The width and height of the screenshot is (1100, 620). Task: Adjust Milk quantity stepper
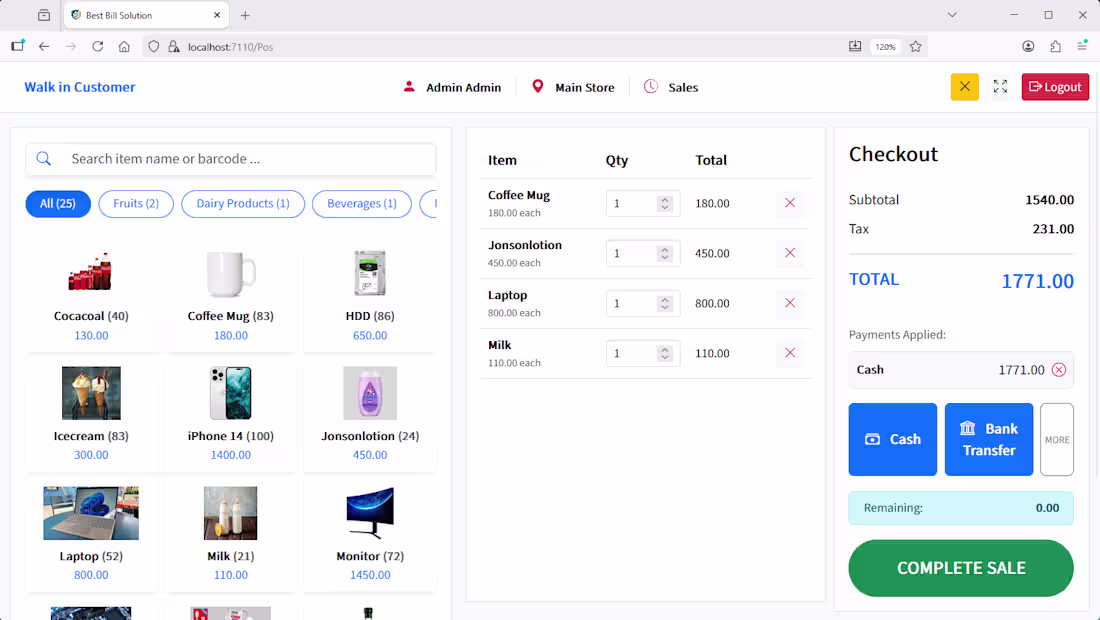[664, 353]
